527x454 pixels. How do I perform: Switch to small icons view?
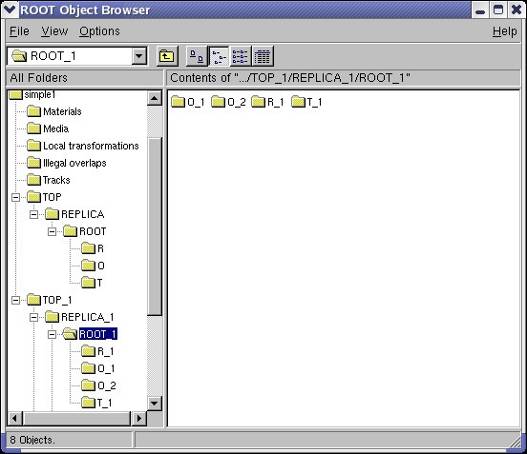tap(218, 56)
